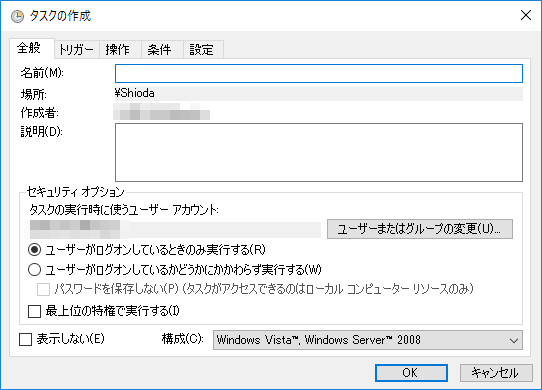Expand the 構成 dropdown arrow
542x390 pixels.
pyautogui.click(x=514, y=340)
